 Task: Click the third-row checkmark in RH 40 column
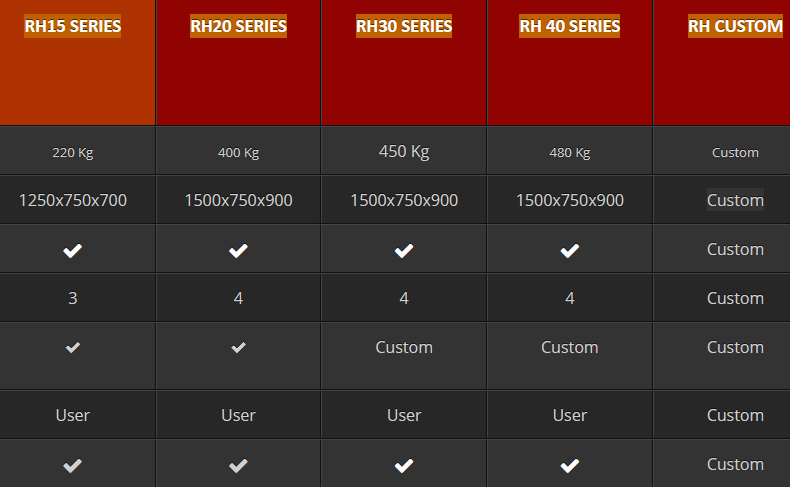pyautogui.click(x=570, y=250)
